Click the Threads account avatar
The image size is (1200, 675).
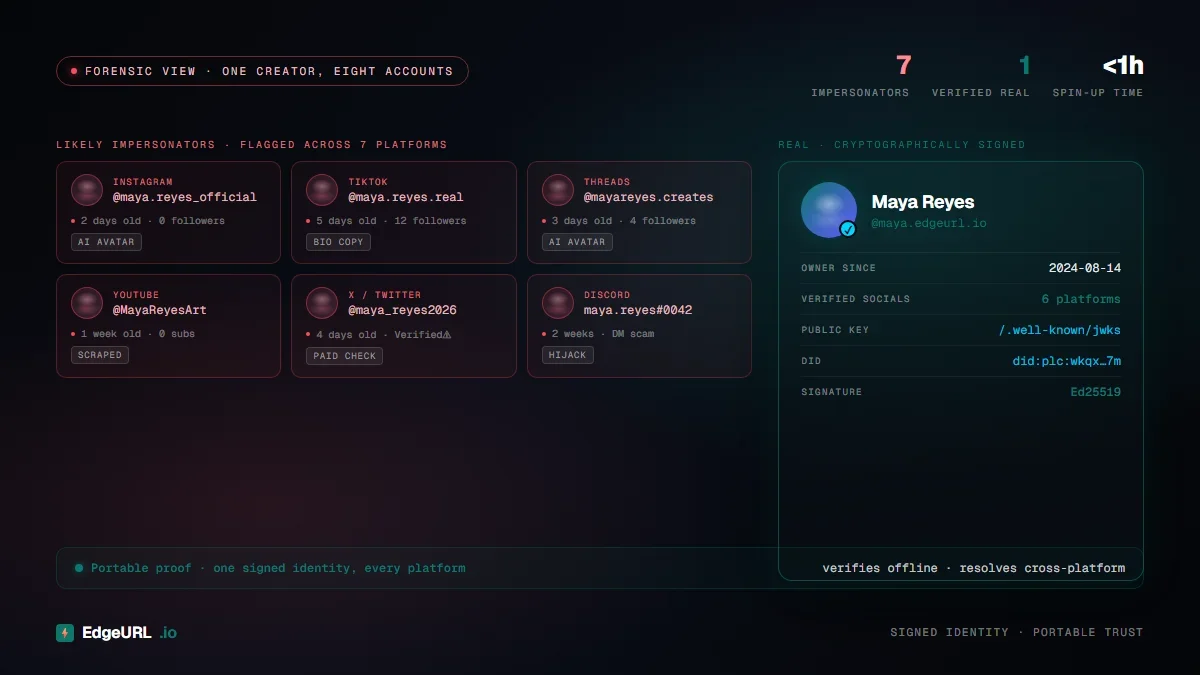[x=558, y=190]
